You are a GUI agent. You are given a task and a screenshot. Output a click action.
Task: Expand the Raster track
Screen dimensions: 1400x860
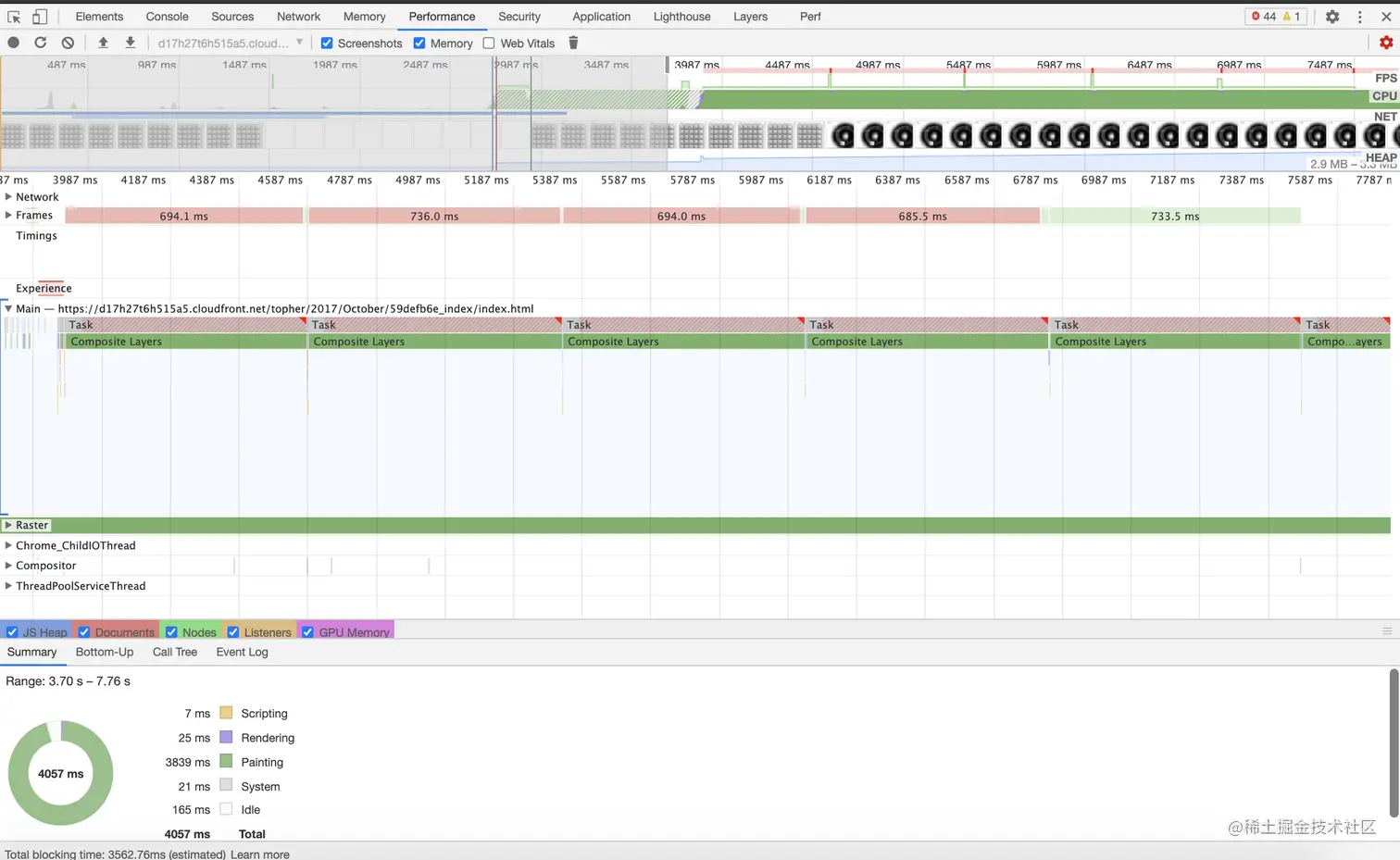(8, 525)
